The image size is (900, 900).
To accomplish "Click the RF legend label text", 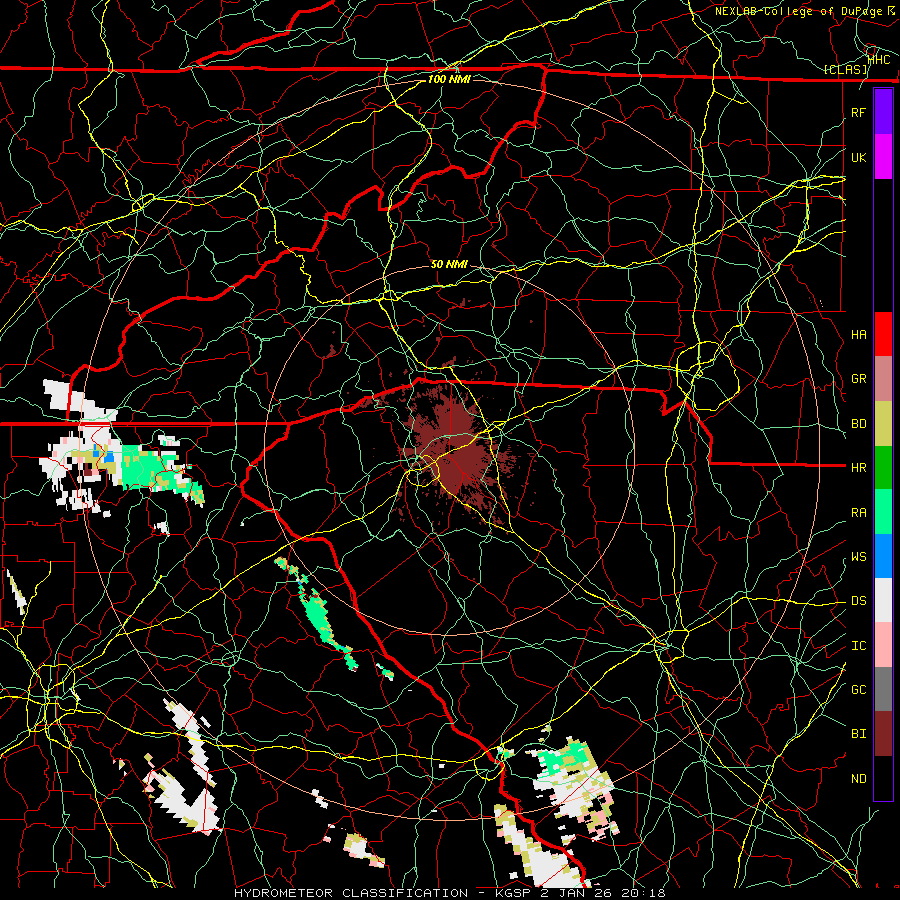I will point(858,112).
